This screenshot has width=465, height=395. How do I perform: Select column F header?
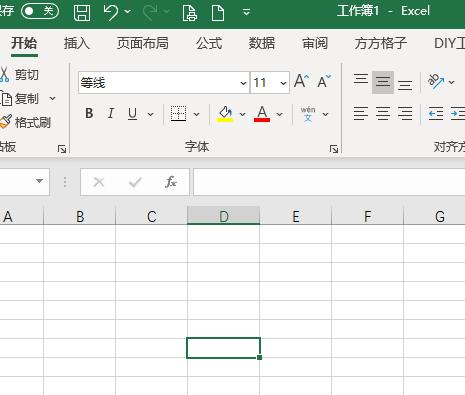pyautogui.click(x=368, y=216)
